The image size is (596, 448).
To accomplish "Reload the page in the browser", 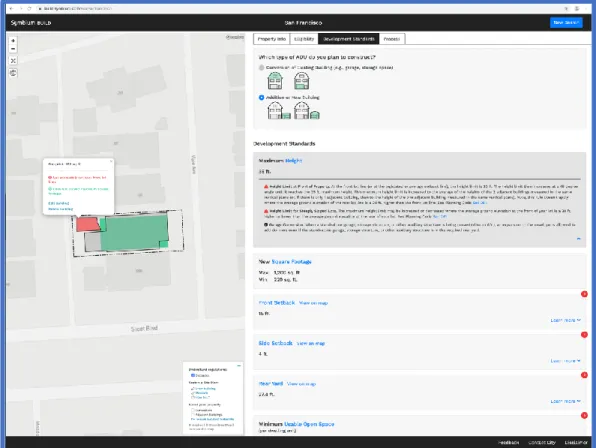I will [29, 8].
